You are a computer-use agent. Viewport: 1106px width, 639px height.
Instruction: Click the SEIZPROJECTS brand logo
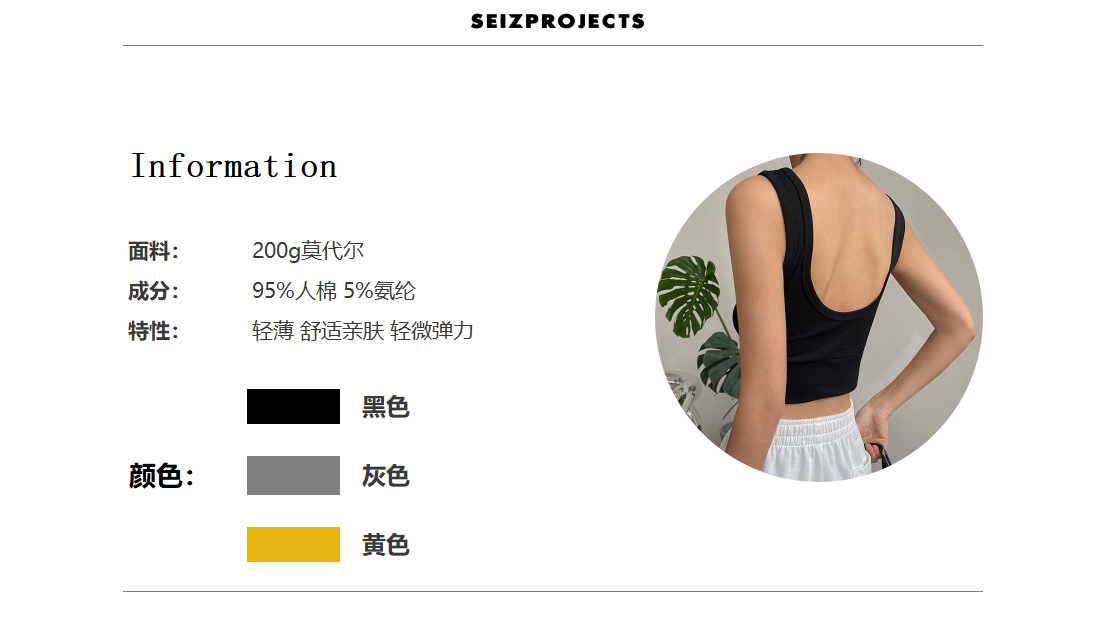point(557,21)
